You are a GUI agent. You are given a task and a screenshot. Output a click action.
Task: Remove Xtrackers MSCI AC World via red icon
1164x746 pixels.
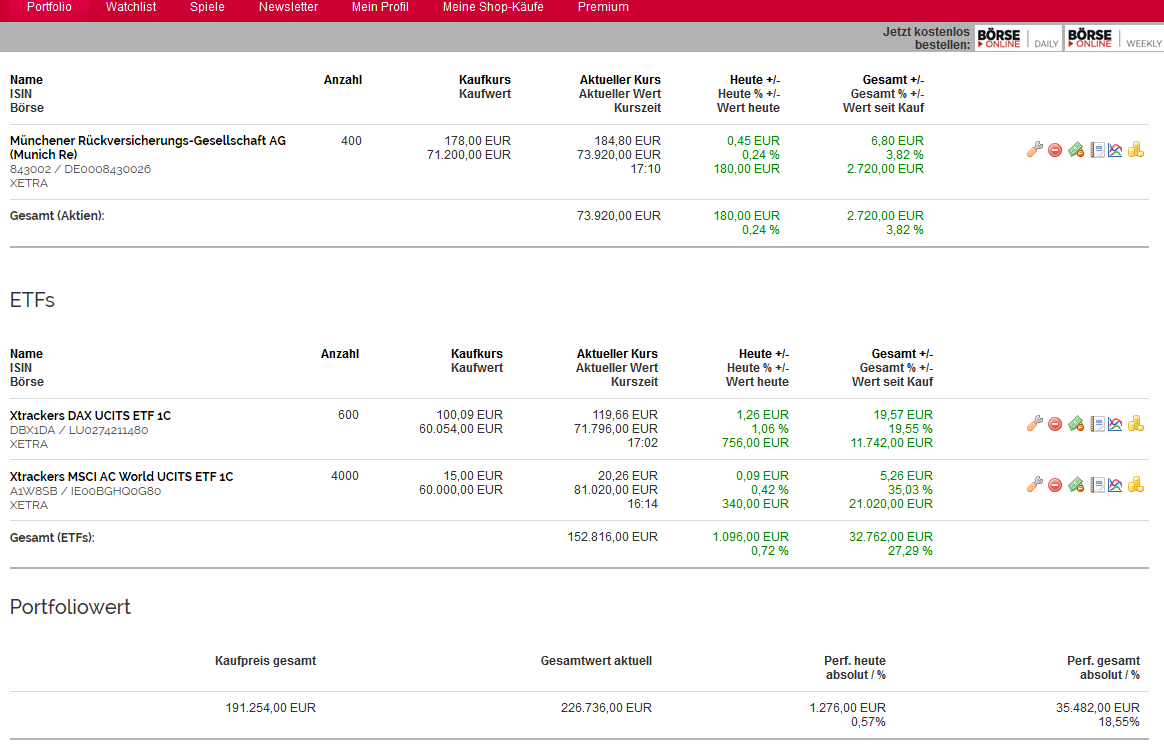click(1055, 485)
